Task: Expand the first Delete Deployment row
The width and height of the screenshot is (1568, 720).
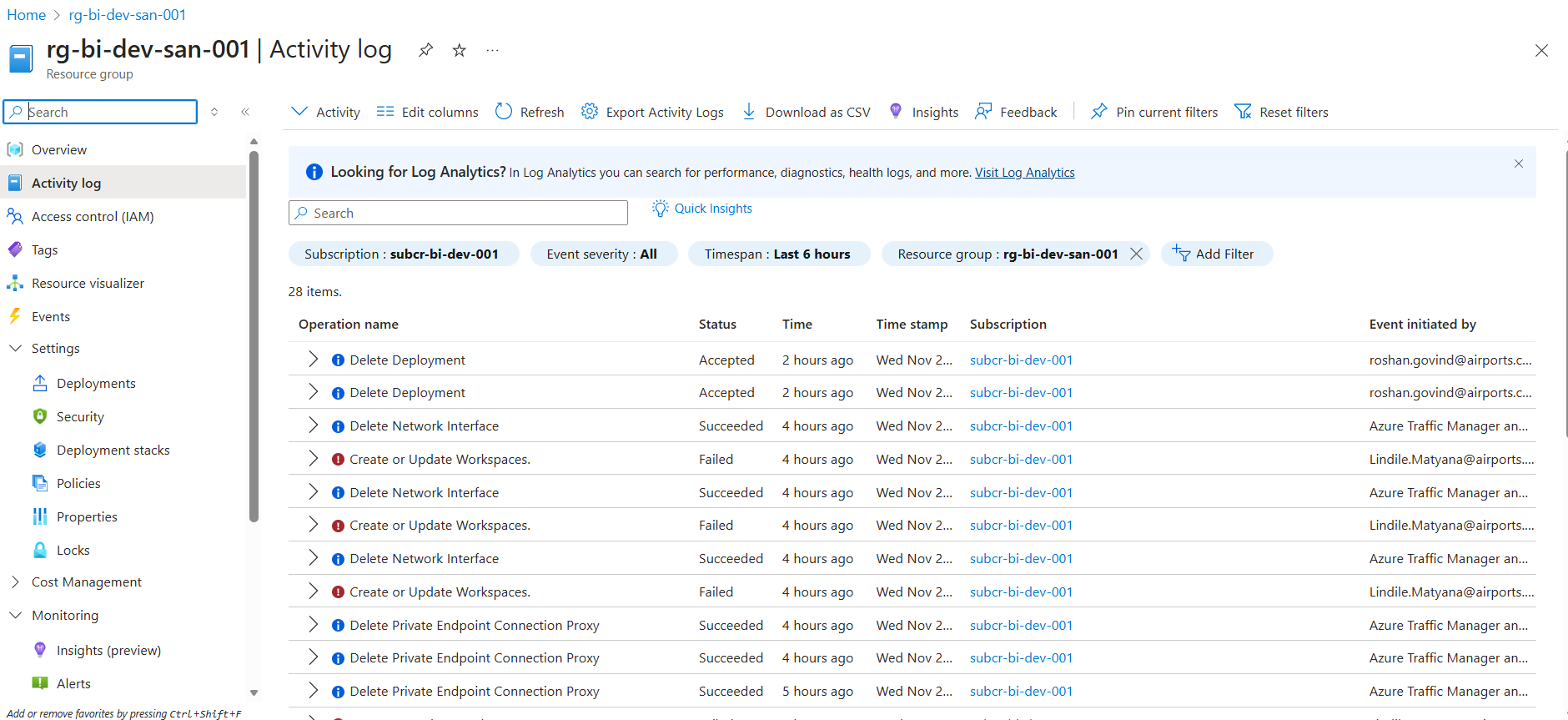Action: [x=313, y=360]
